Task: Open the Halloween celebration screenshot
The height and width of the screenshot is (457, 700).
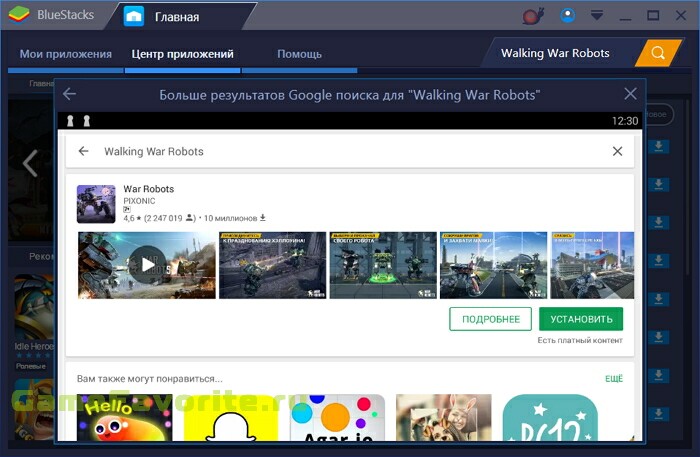Action: [272, 265]
